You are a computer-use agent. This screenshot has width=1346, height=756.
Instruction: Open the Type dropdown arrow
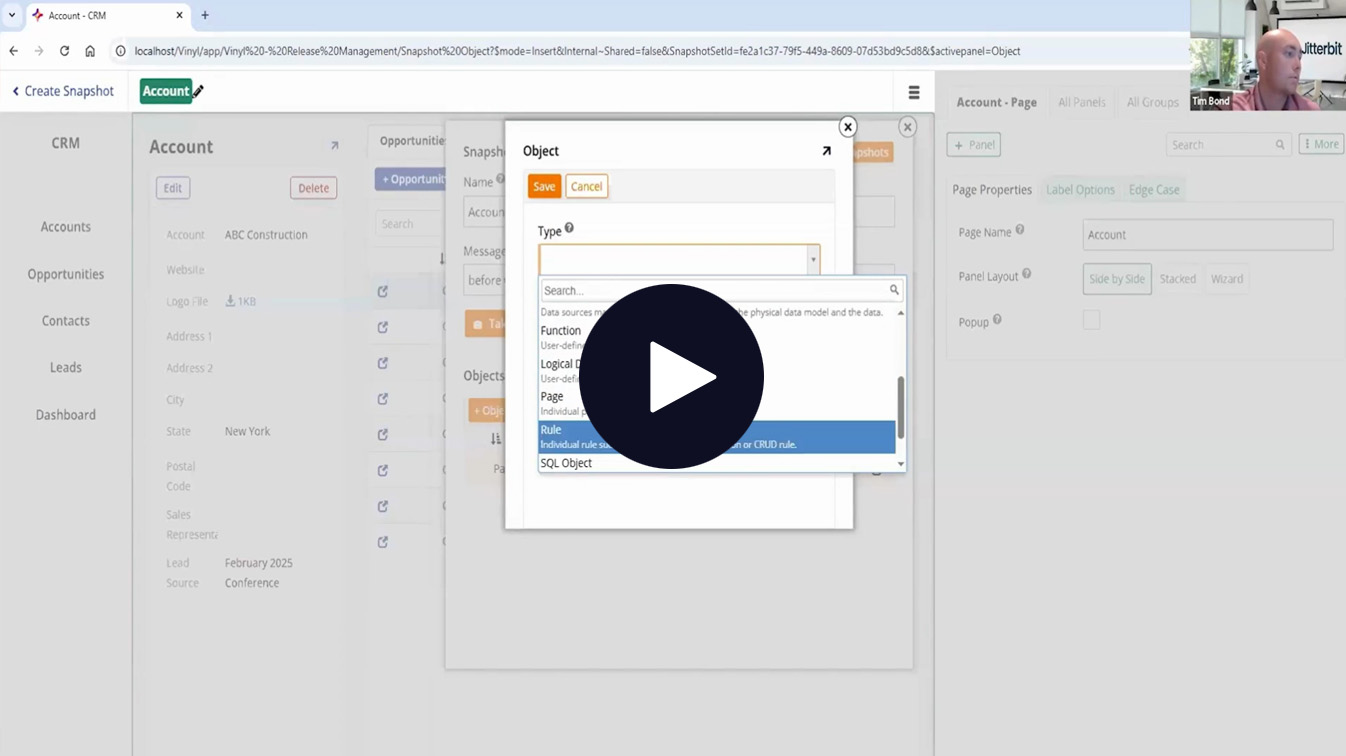tap(812, 260)
